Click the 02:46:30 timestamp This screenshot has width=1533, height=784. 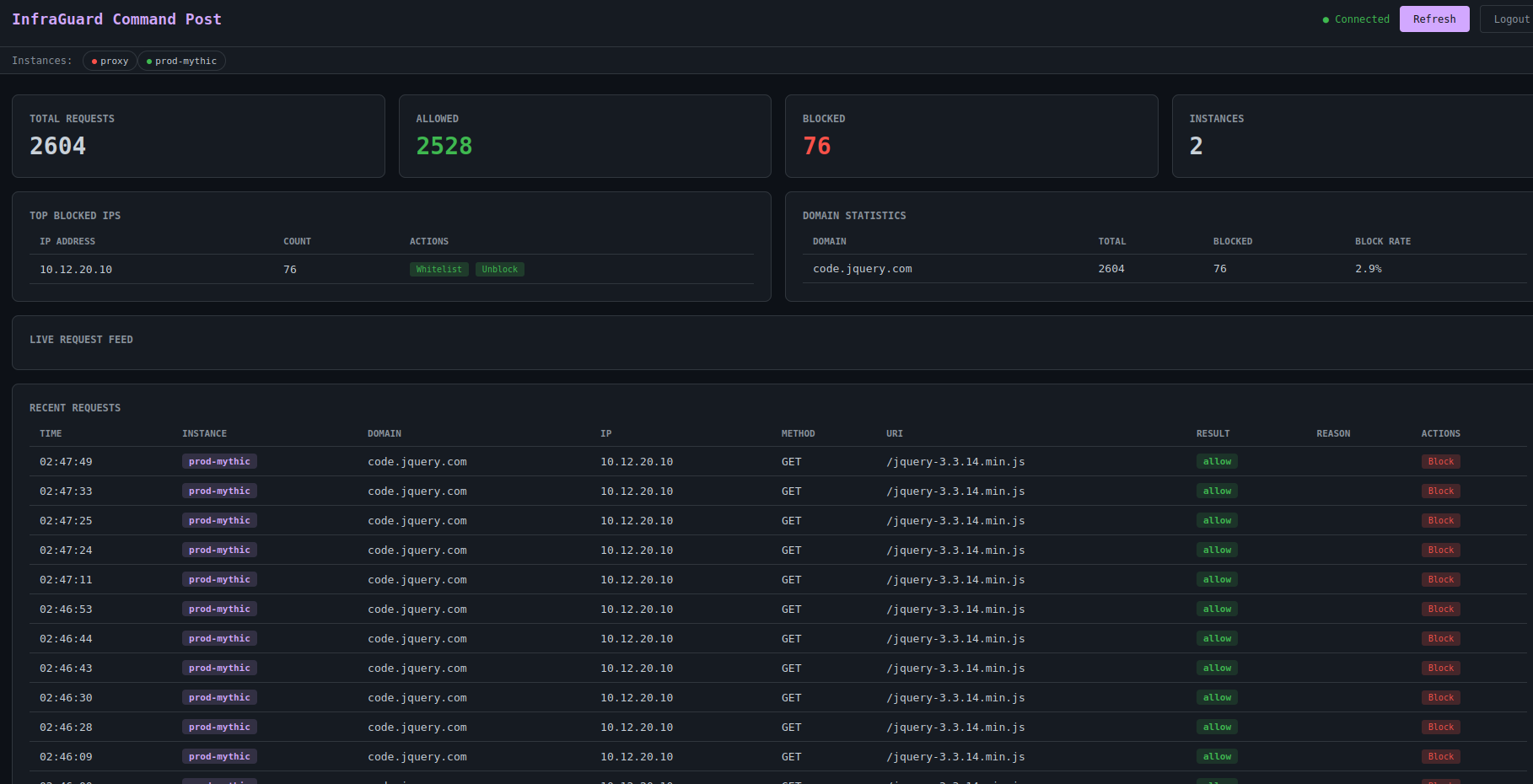coord(66,698)
